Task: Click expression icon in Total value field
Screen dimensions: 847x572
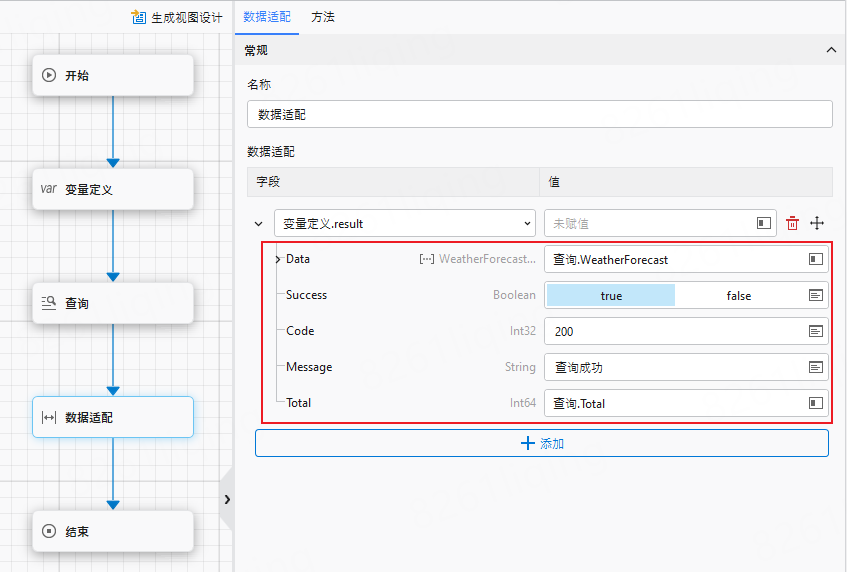Action: [x=816, y=403]
